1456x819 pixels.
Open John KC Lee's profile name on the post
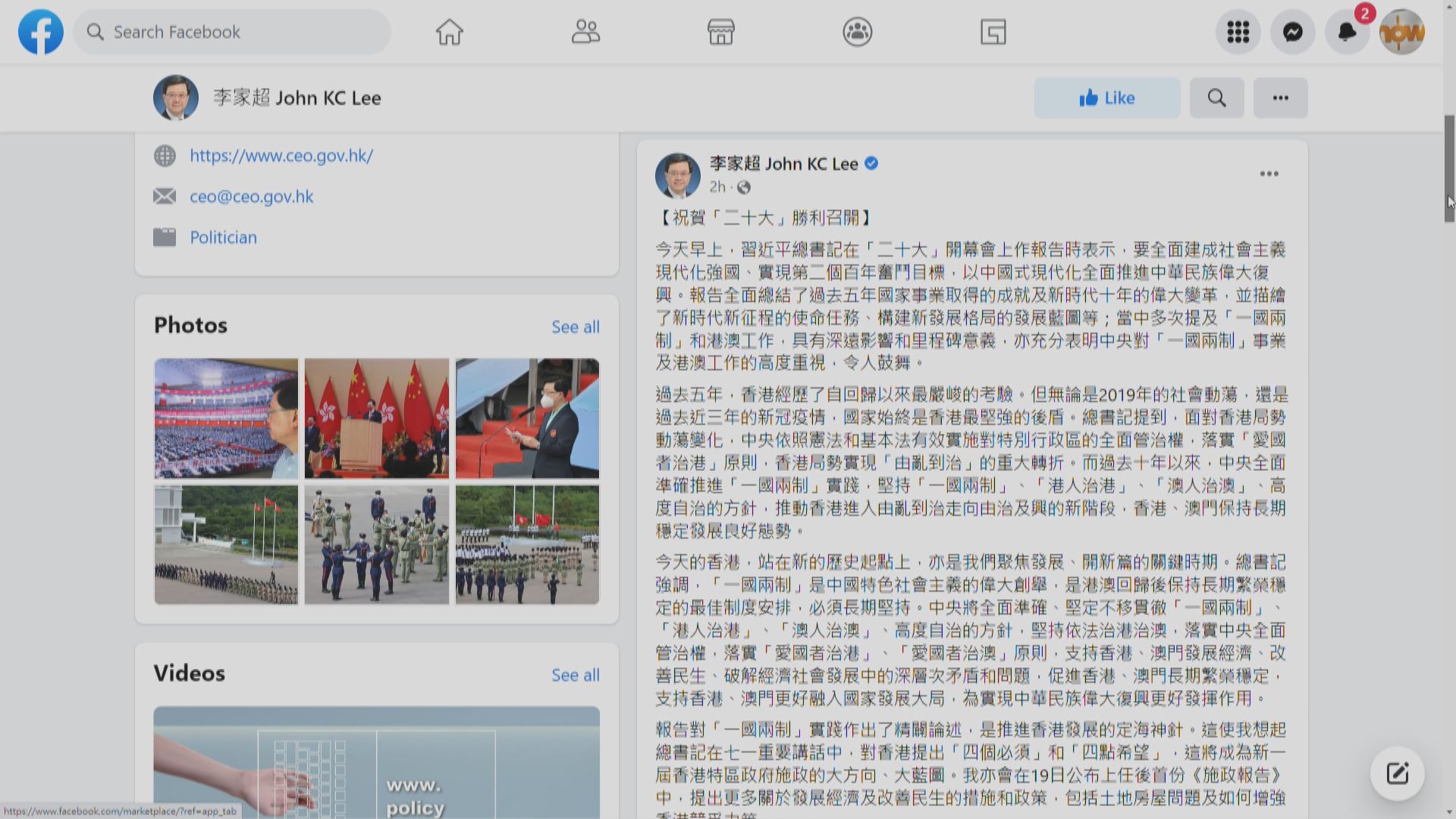(x=781, y=163)
